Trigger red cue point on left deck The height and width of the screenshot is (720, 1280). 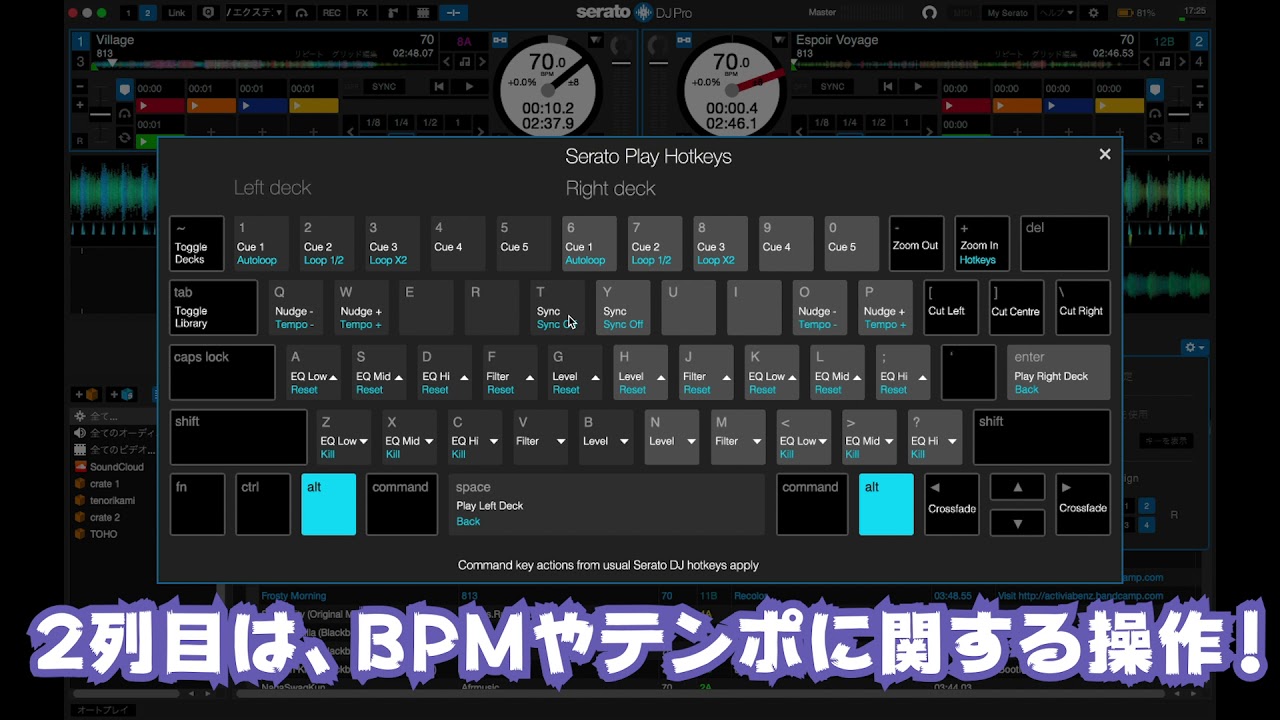160,105
